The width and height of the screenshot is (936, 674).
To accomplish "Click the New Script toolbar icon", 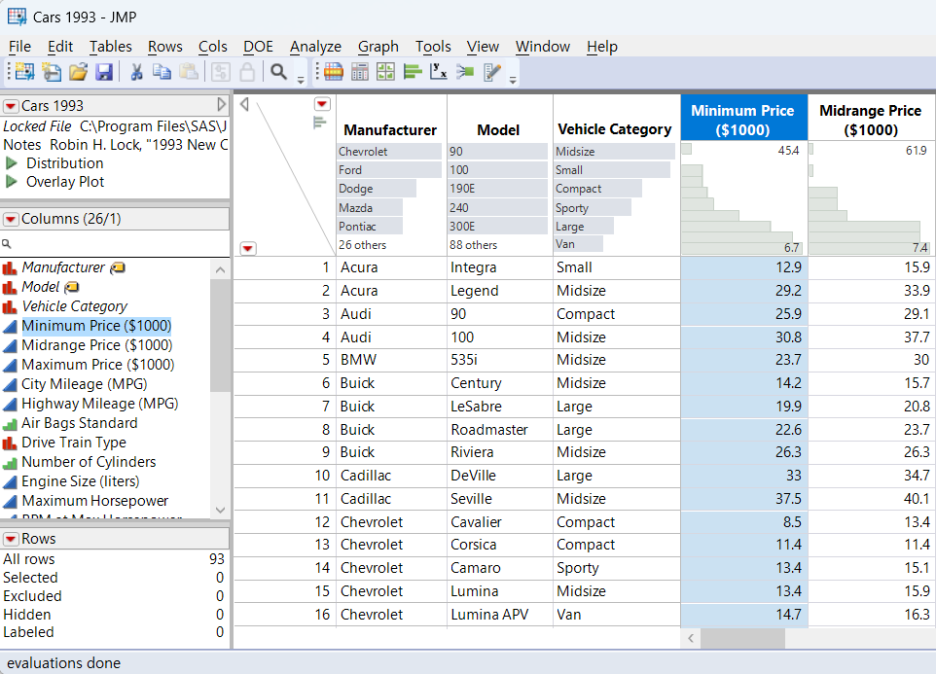I will coord(51,72).
